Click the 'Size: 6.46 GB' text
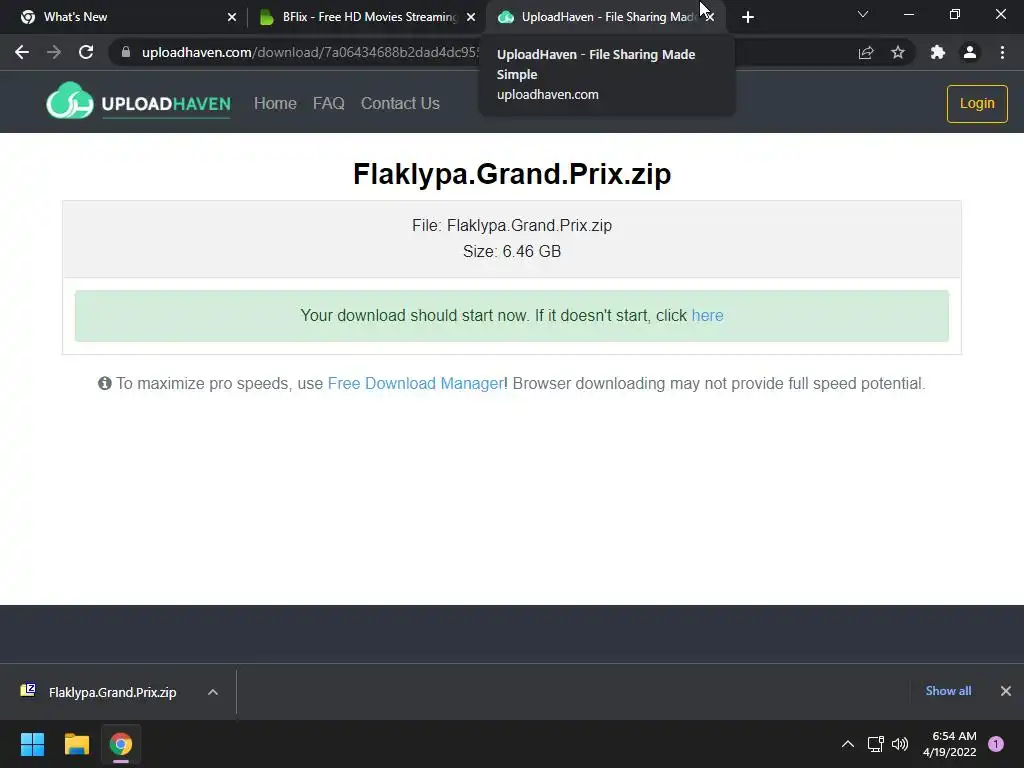 point(512,251)
